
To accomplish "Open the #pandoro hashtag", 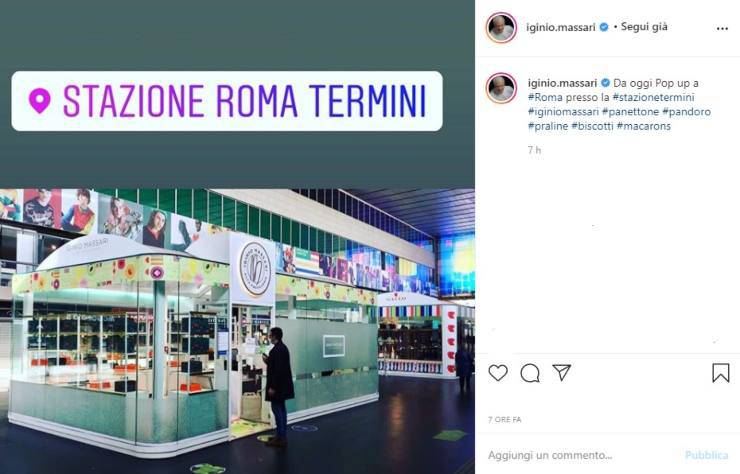I will 687,112.
